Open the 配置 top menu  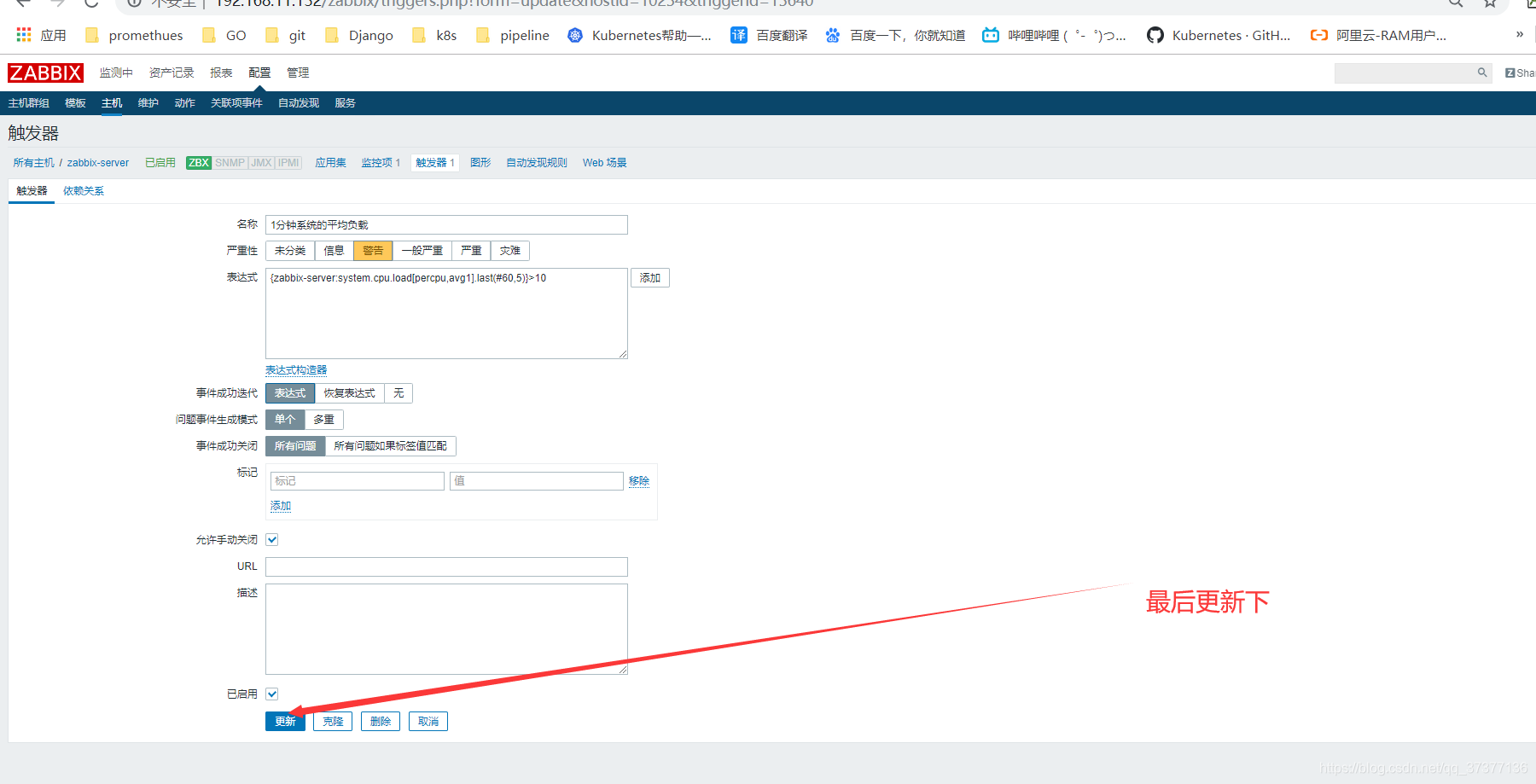coord(259,73)
